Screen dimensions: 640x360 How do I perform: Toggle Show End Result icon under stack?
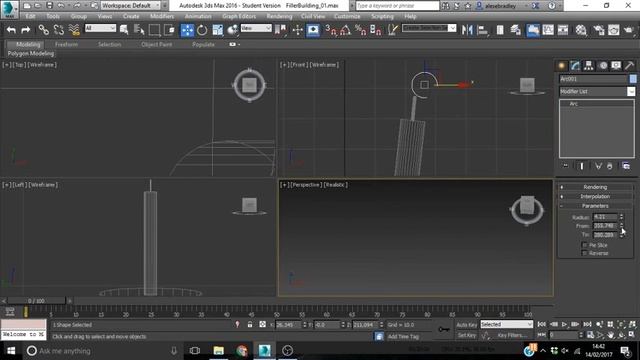pos(582,166)
